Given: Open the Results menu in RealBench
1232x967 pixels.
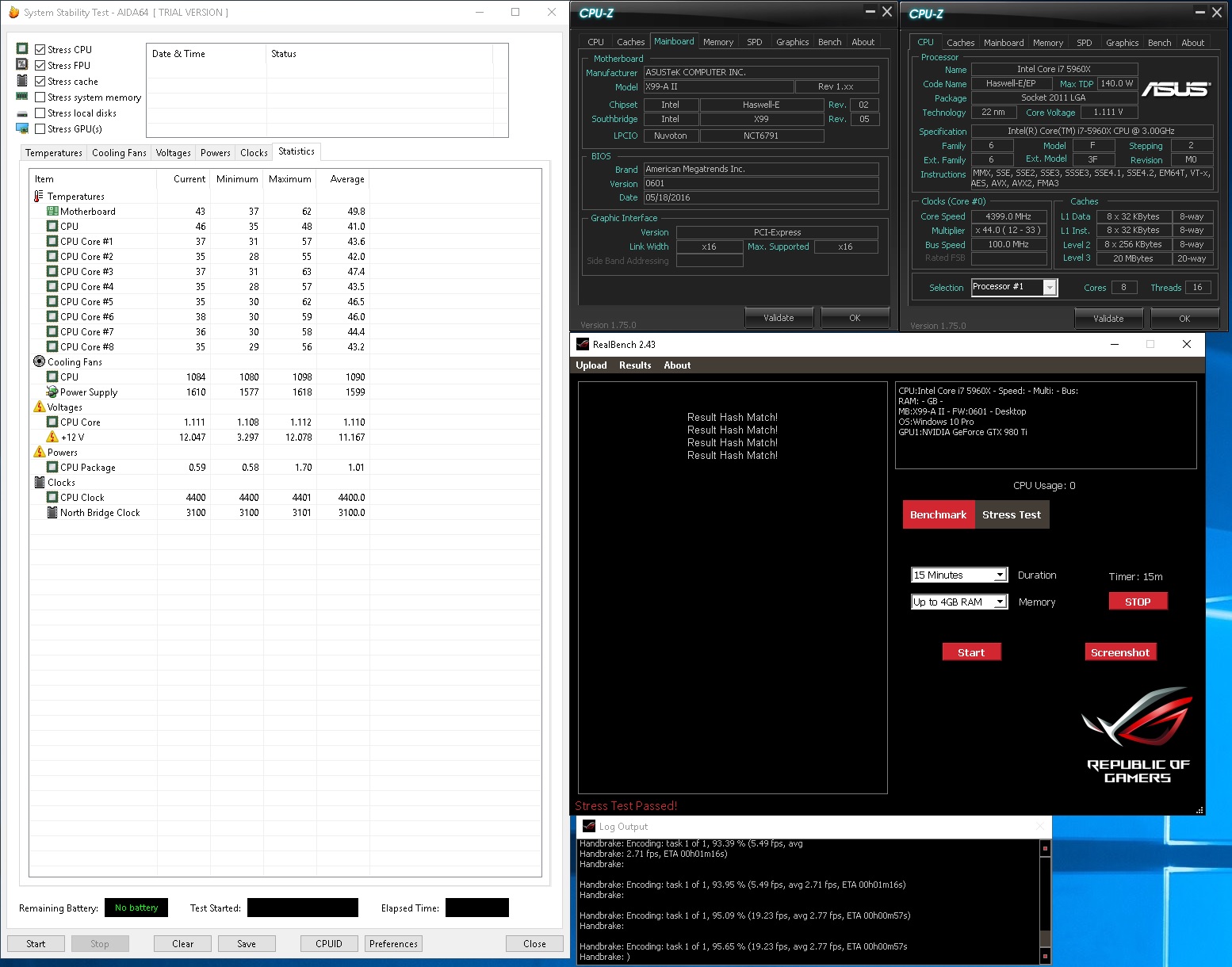Looking at the screenshot, I should point(635,365).
